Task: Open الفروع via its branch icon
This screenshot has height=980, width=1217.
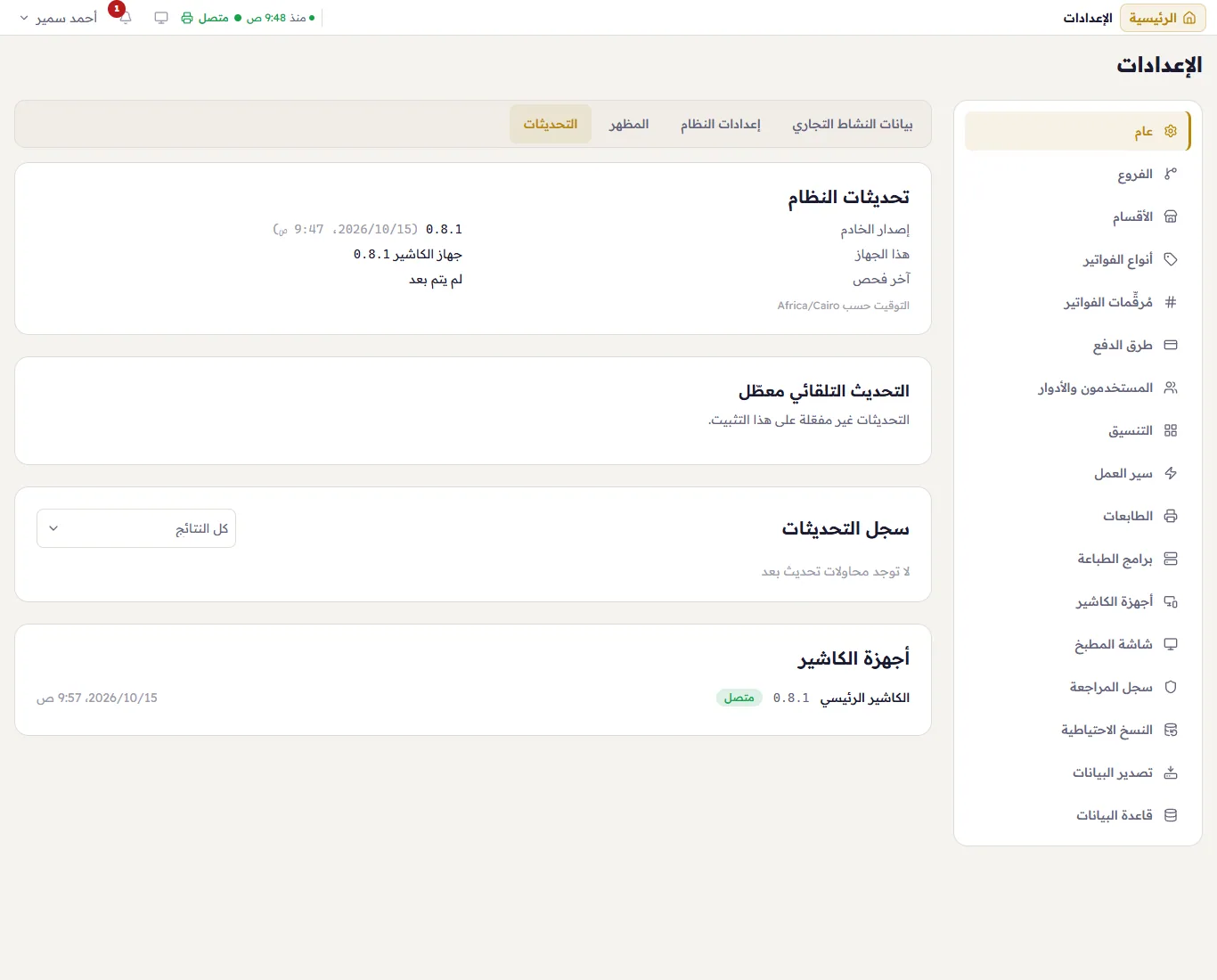Action: coord(1171,174)
